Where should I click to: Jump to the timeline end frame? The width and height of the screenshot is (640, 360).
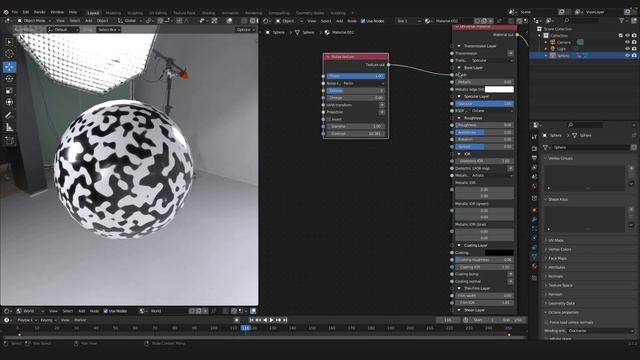pos(285,320)
